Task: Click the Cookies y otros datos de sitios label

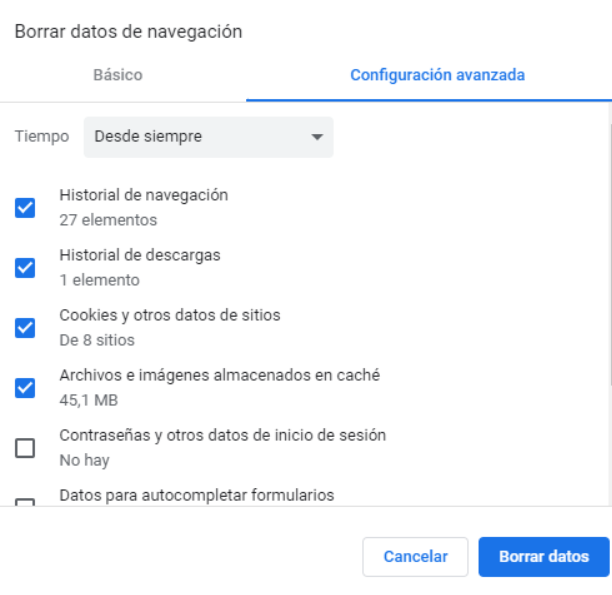Action: pos(170,315)
